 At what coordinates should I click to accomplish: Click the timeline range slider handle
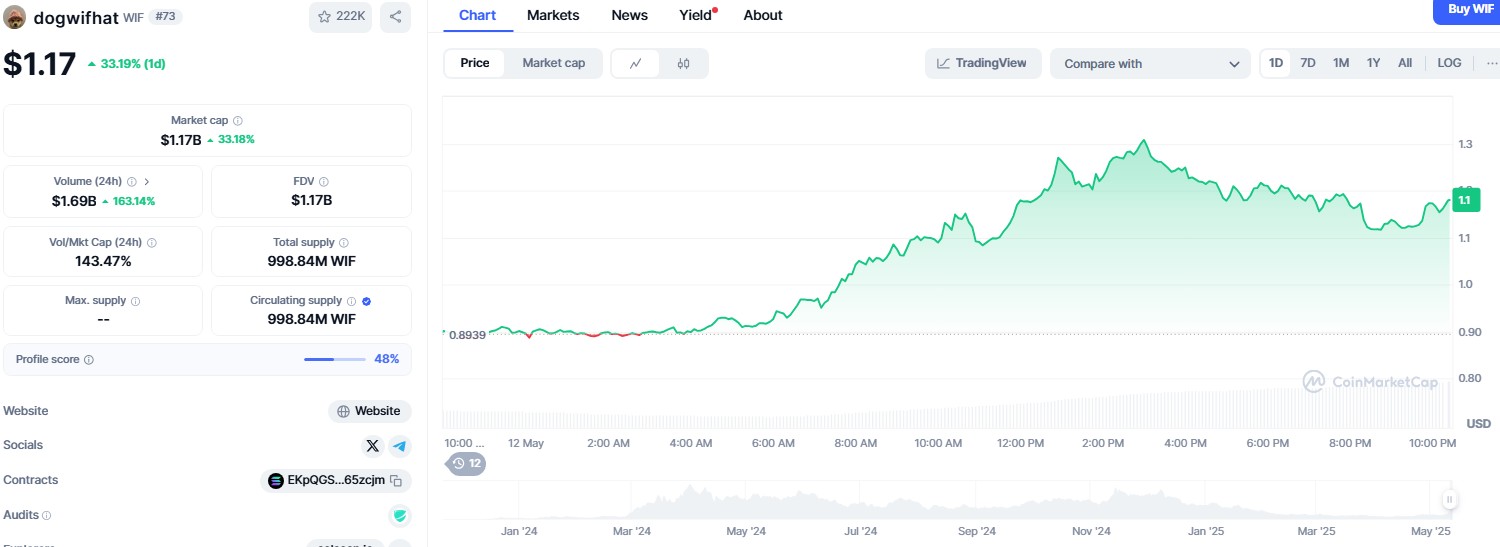click(1448, 500)
